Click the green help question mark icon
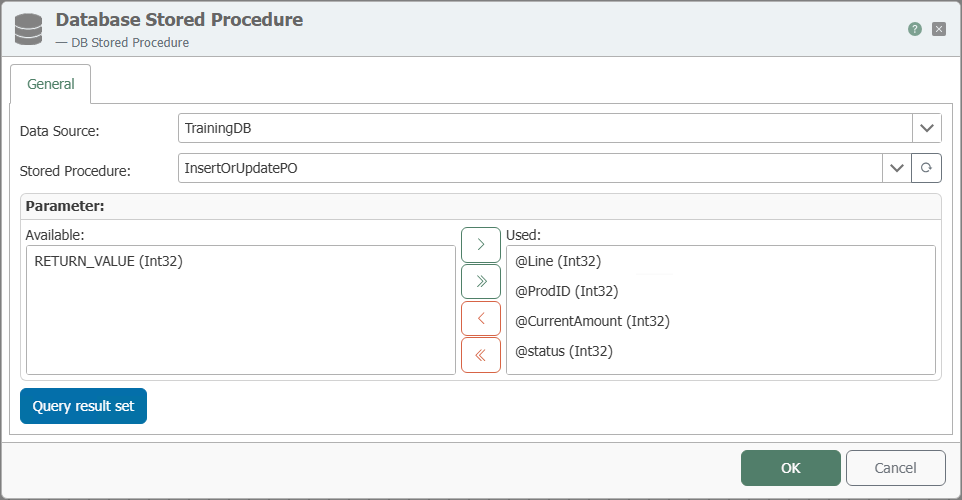The image size is (962, 500). pyautogui.click(x=915, y=29)
